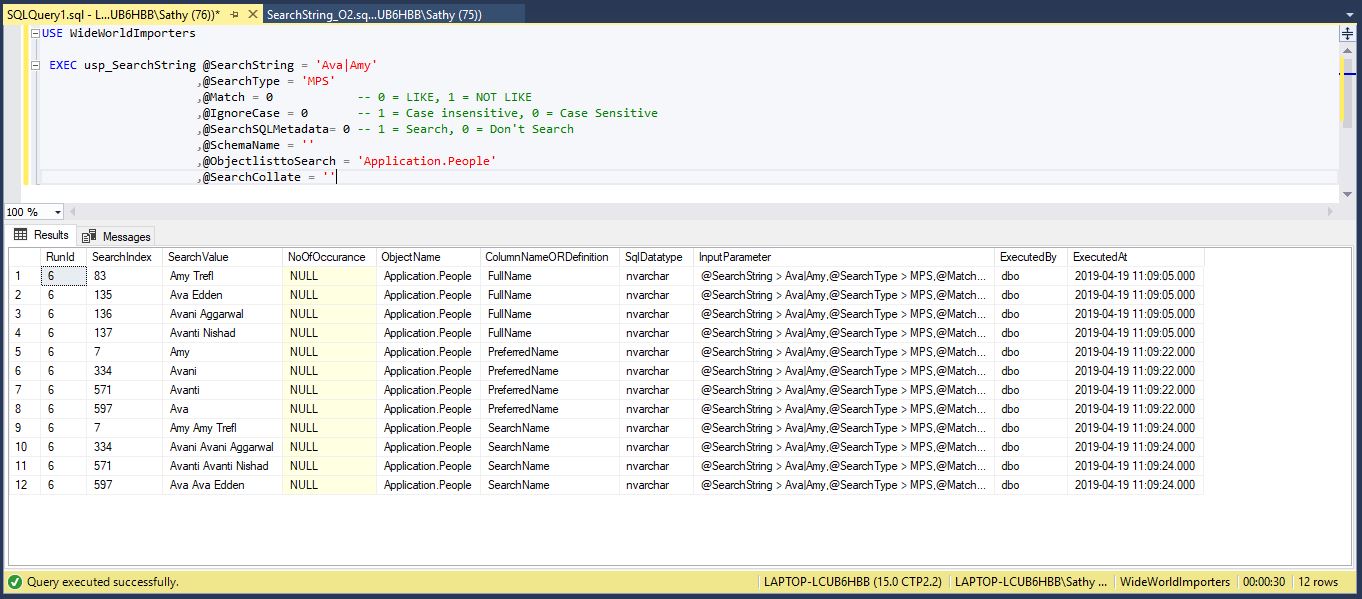Viewport: 1362px width, 599px height.
Task: Click the NULL cell in row 3
Action: (x=330, y=314)
